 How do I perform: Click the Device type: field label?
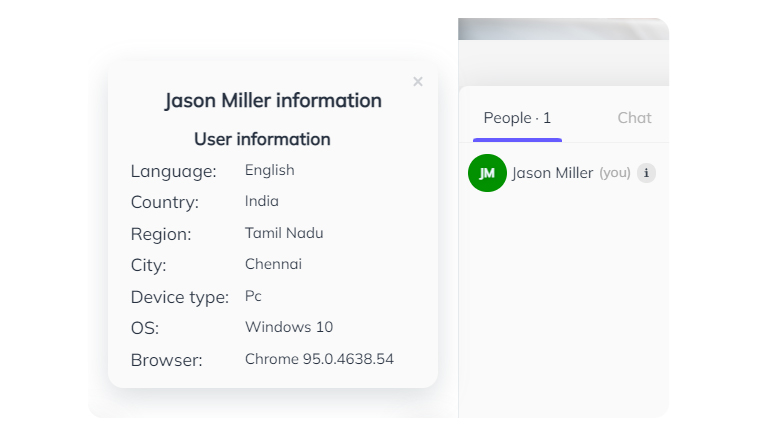[180, 298]
